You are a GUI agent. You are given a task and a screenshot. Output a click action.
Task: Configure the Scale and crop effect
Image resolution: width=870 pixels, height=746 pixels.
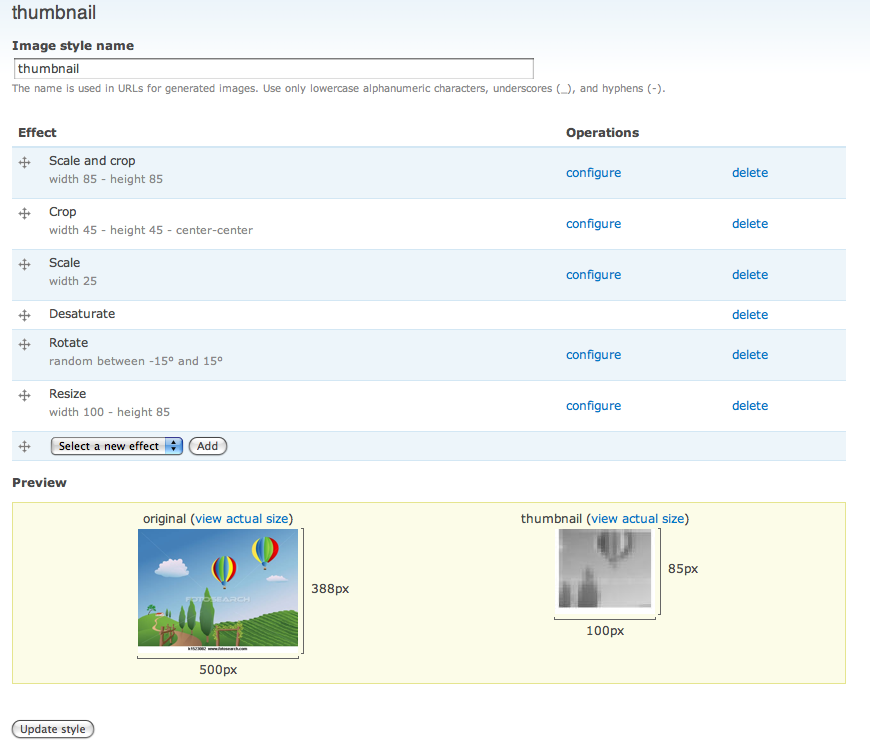click(x=593, y=172)
